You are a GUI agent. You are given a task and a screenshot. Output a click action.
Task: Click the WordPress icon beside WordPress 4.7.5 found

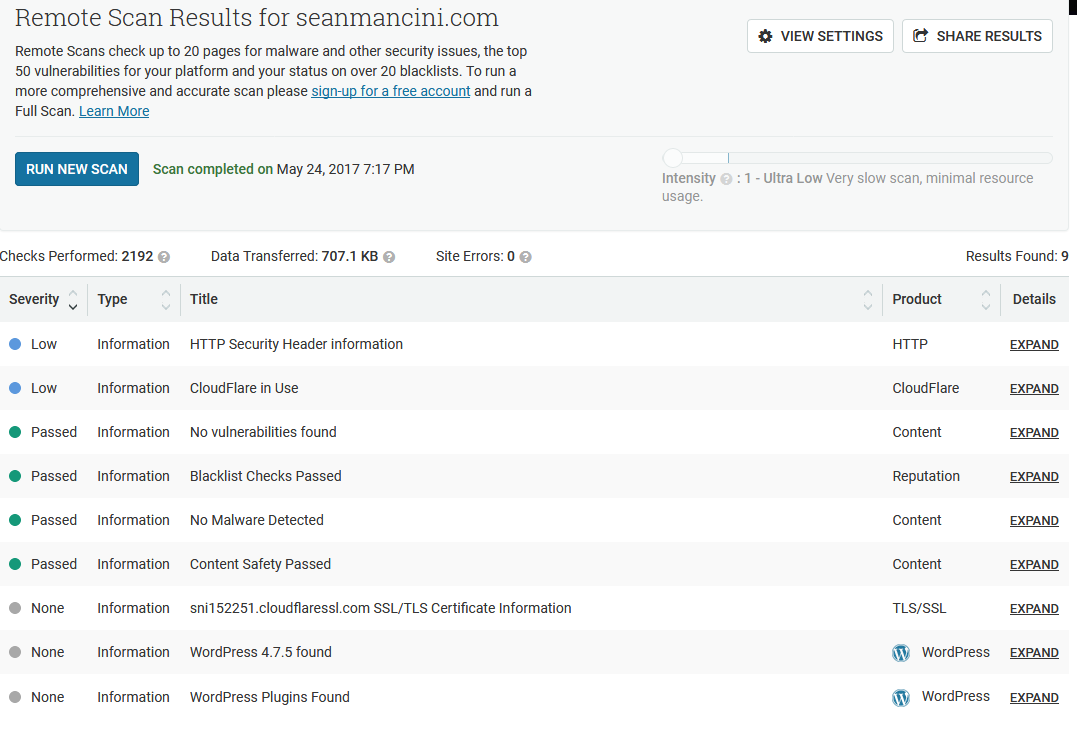click(x=900, y=652)
